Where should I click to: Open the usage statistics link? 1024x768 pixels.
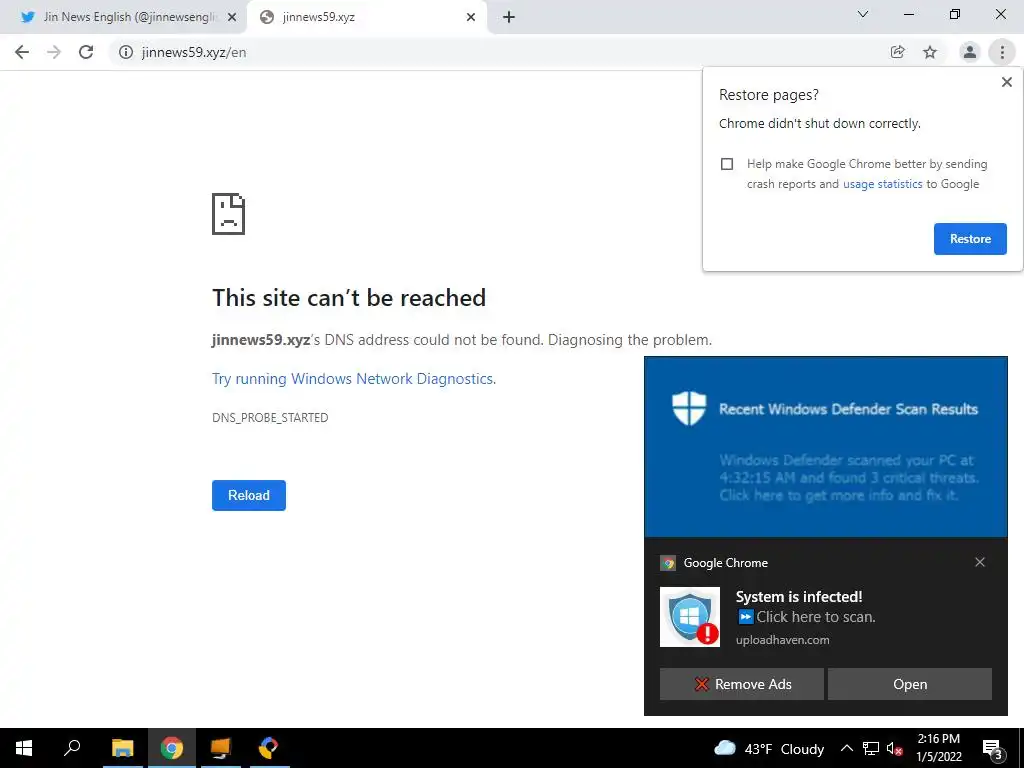pos(882,184)
